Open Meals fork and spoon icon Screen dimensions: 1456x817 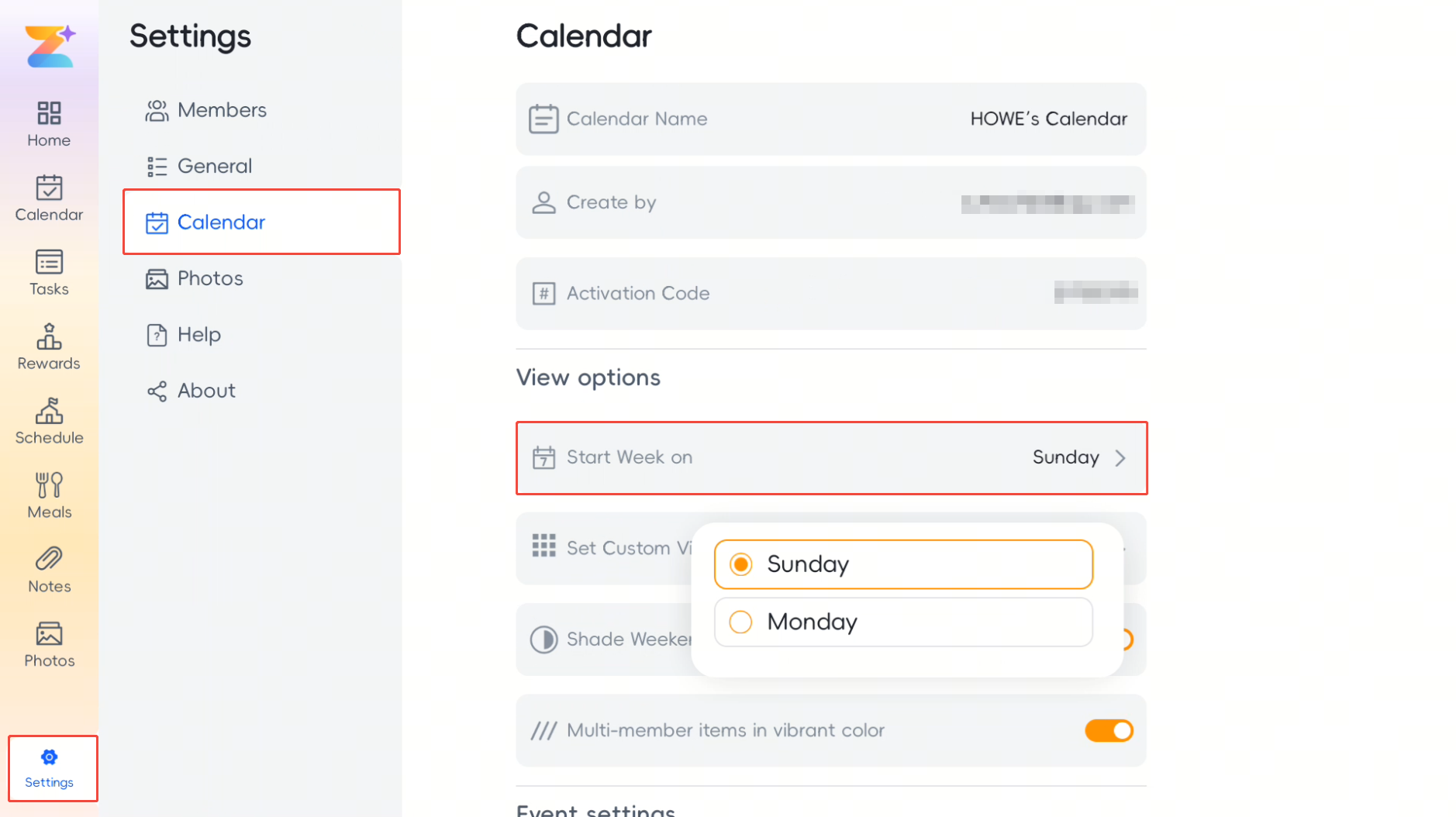(x=49, y=485)
